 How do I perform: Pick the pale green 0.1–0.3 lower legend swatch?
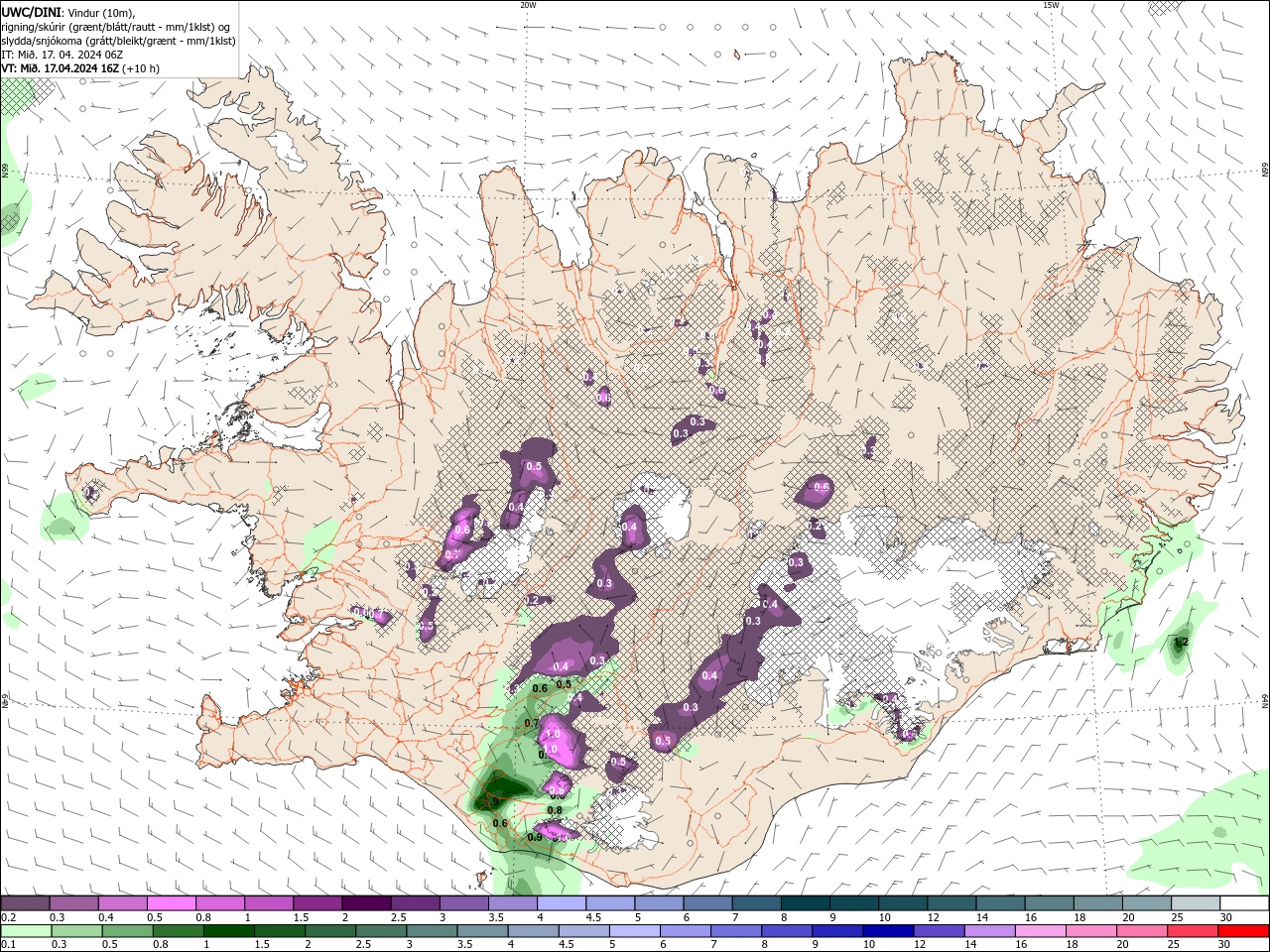point(26,931)
